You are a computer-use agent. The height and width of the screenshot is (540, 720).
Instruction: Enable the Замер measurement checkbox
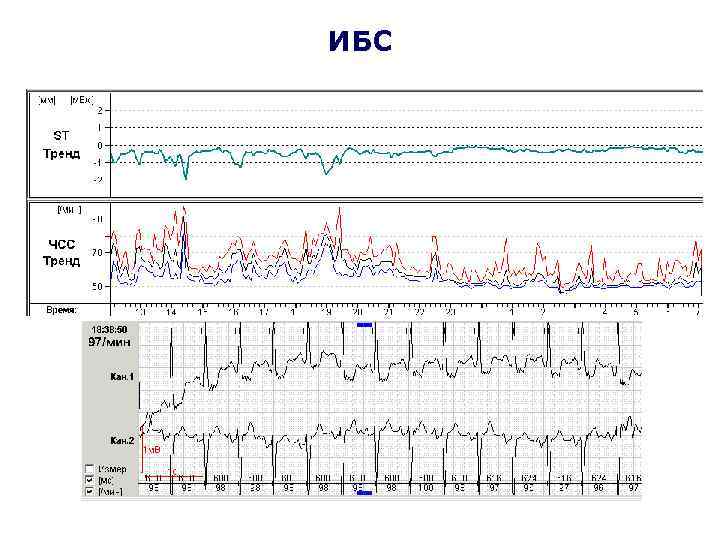[90, 469]
